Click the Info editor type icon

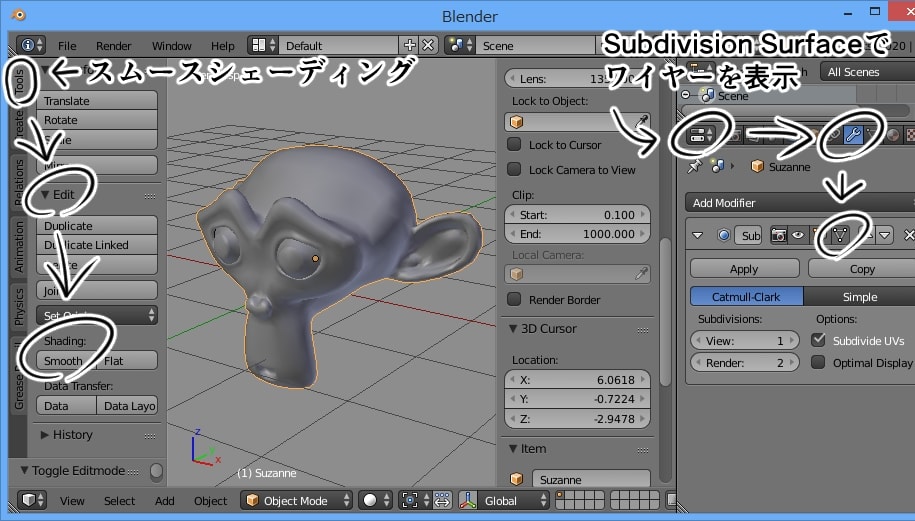coord(31,45)
